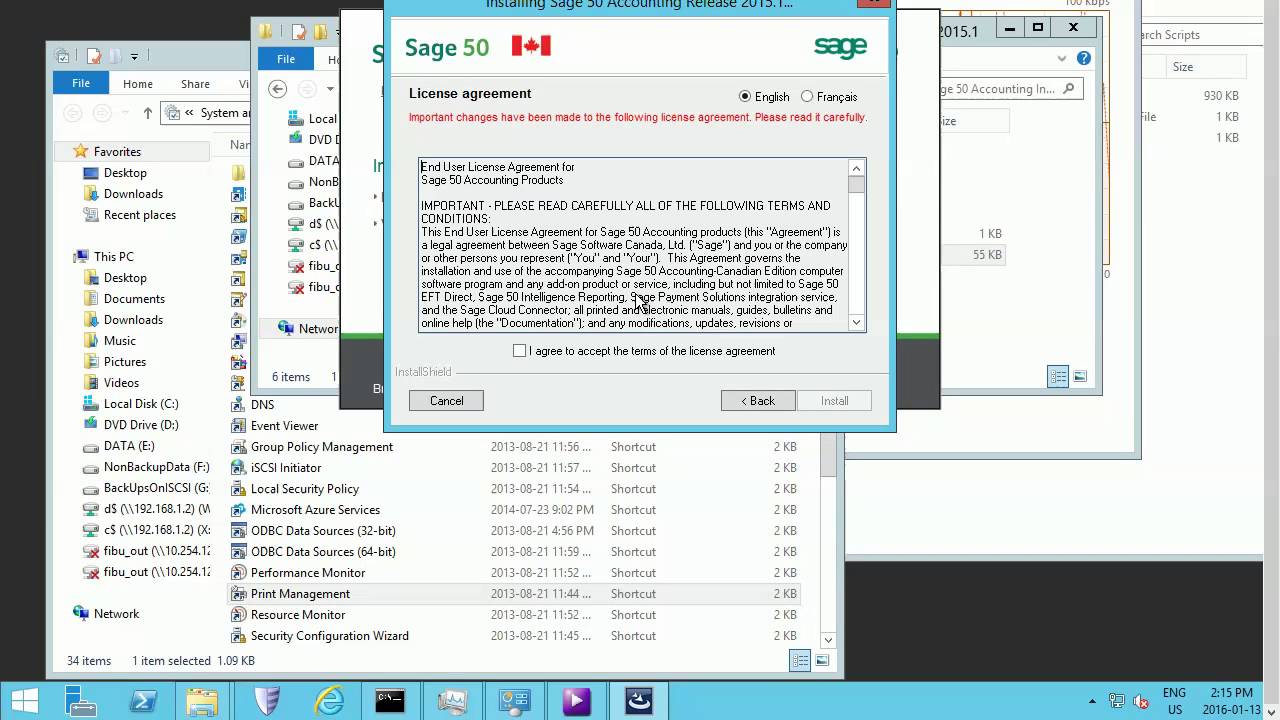Screen dimensions: 1280x720
Task: Open the purple shield taskbar icon
Action: (266, 701)
